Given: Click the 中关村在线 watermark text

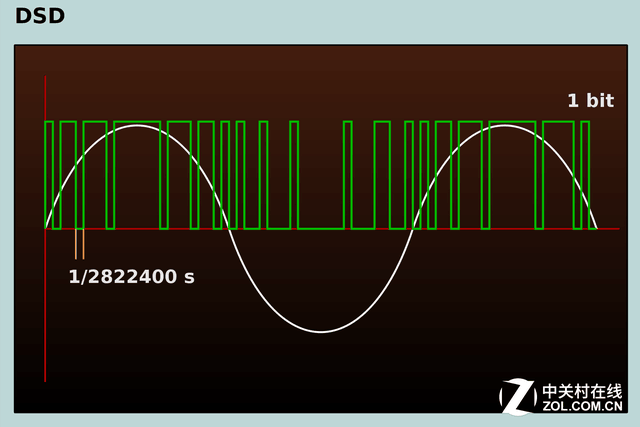Looking at the screenshot, I should (582, 391).
